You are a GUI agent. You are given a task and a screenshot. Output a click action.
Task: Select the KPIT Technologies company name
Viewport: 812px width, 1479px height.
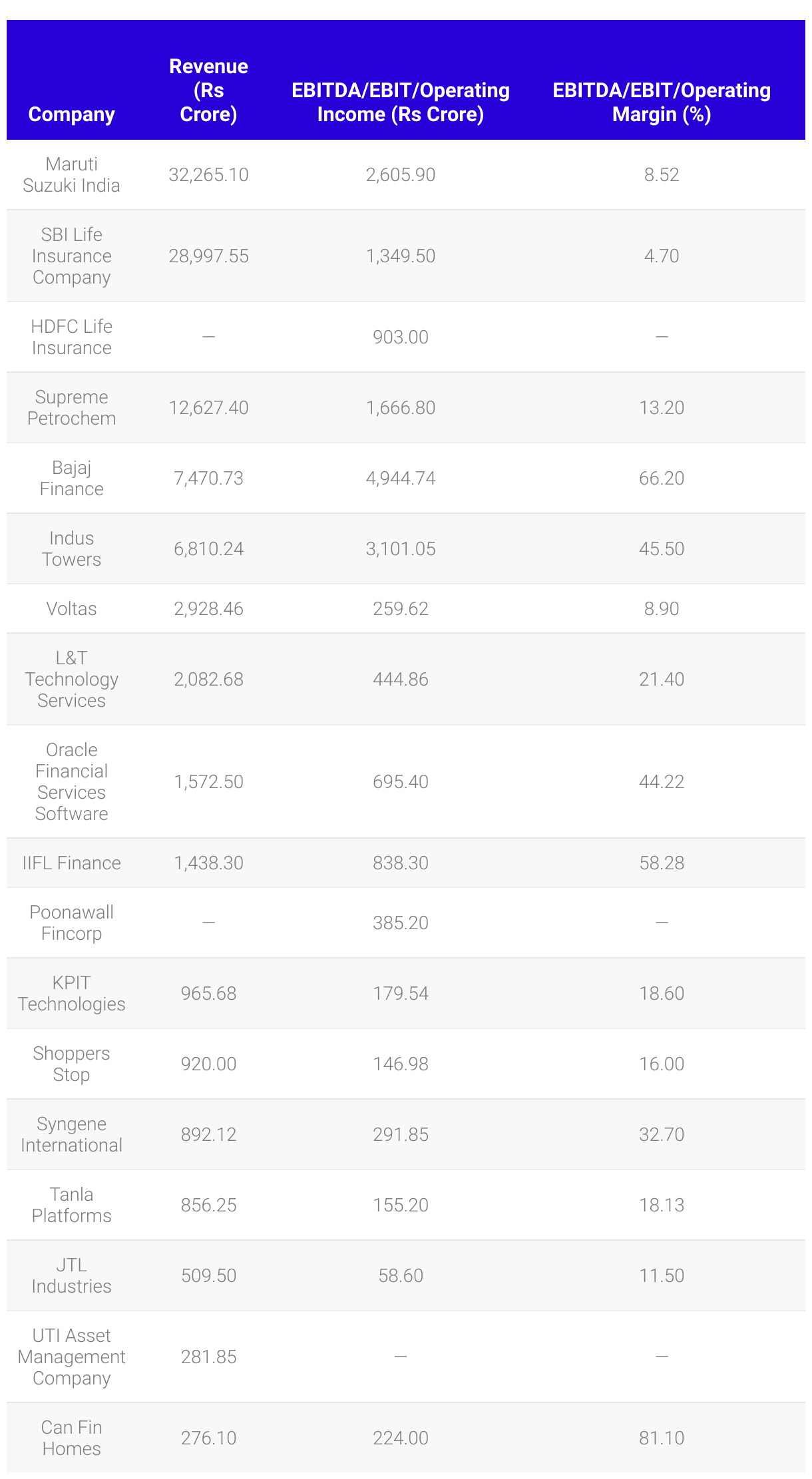point(71,993)
